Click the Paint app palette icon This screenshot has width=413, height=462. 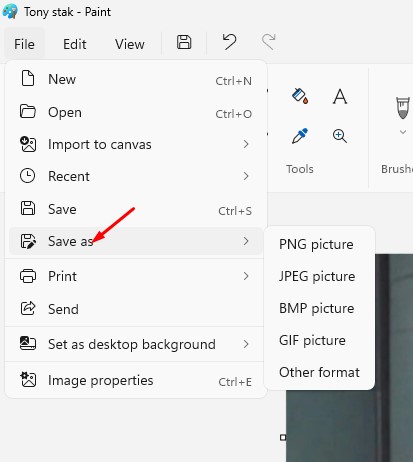click(x=10, y=11)
